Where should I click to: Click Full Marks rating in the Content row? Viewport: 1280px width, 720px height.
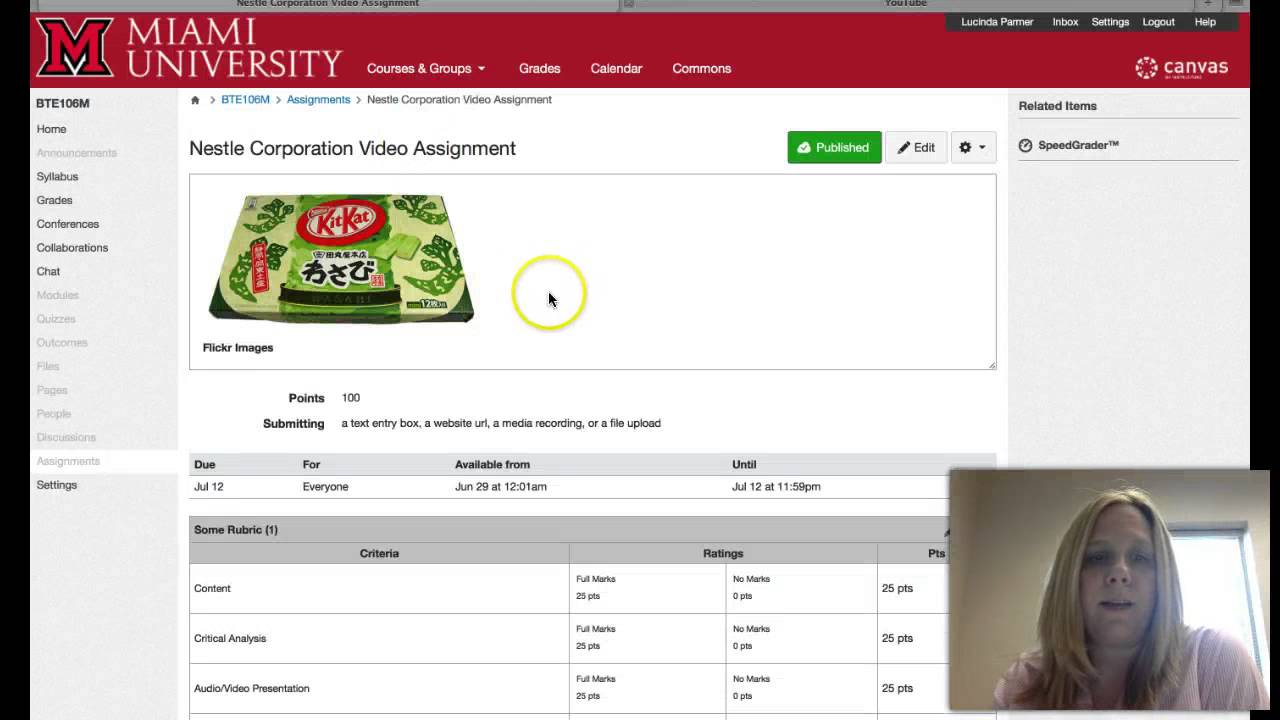coord(596,579)
